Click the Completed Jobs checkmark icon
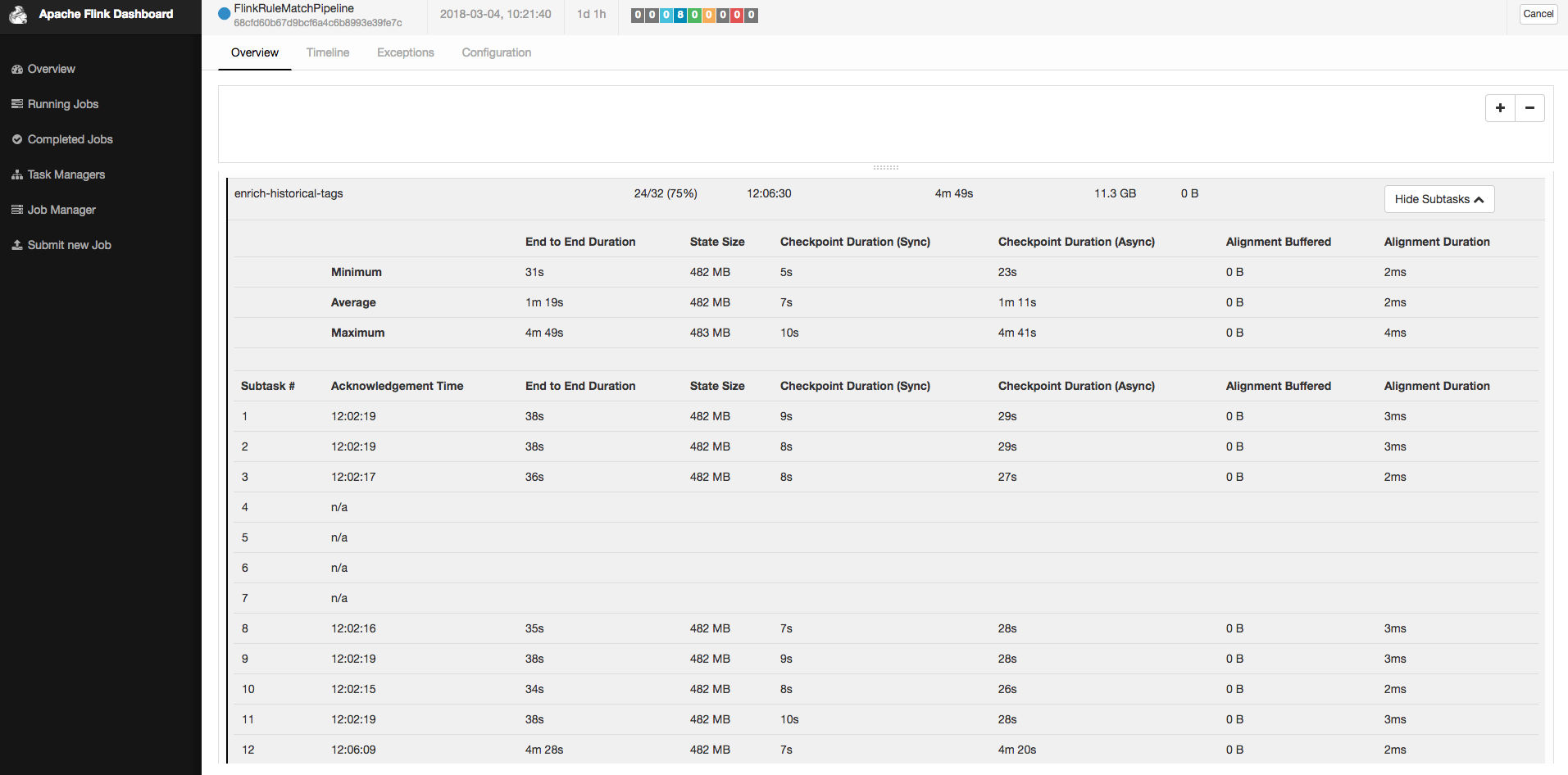The image size is (1568, 775). pyautogui.click(x=17, y=139)
